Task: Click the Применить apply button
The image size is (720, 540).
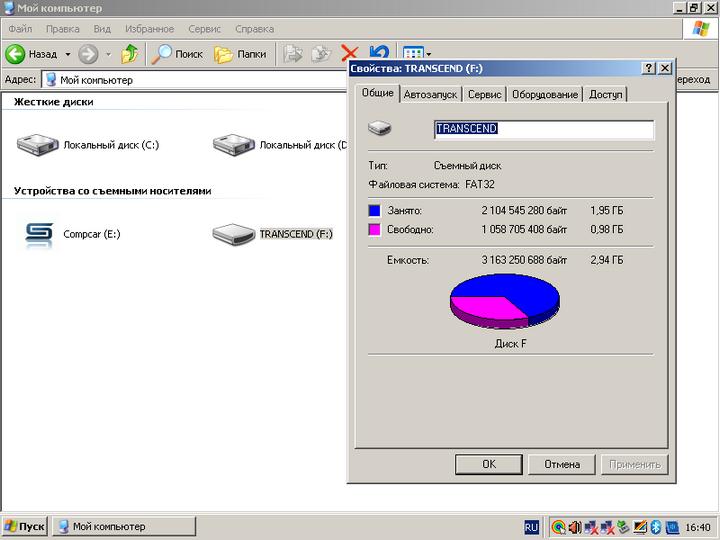Action: click(x=635, y=465)
